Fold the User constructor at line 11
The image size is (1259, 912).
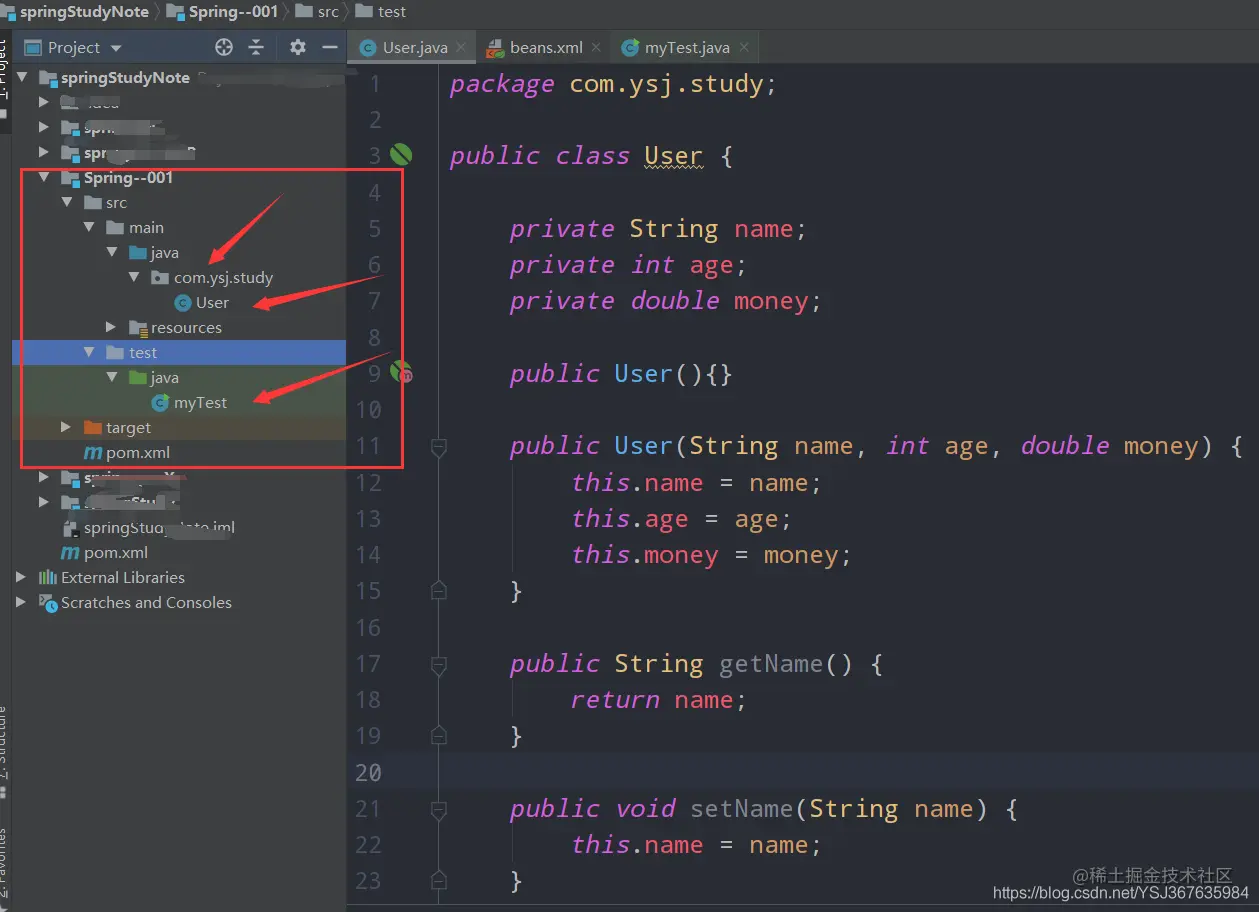pos(438,447)
